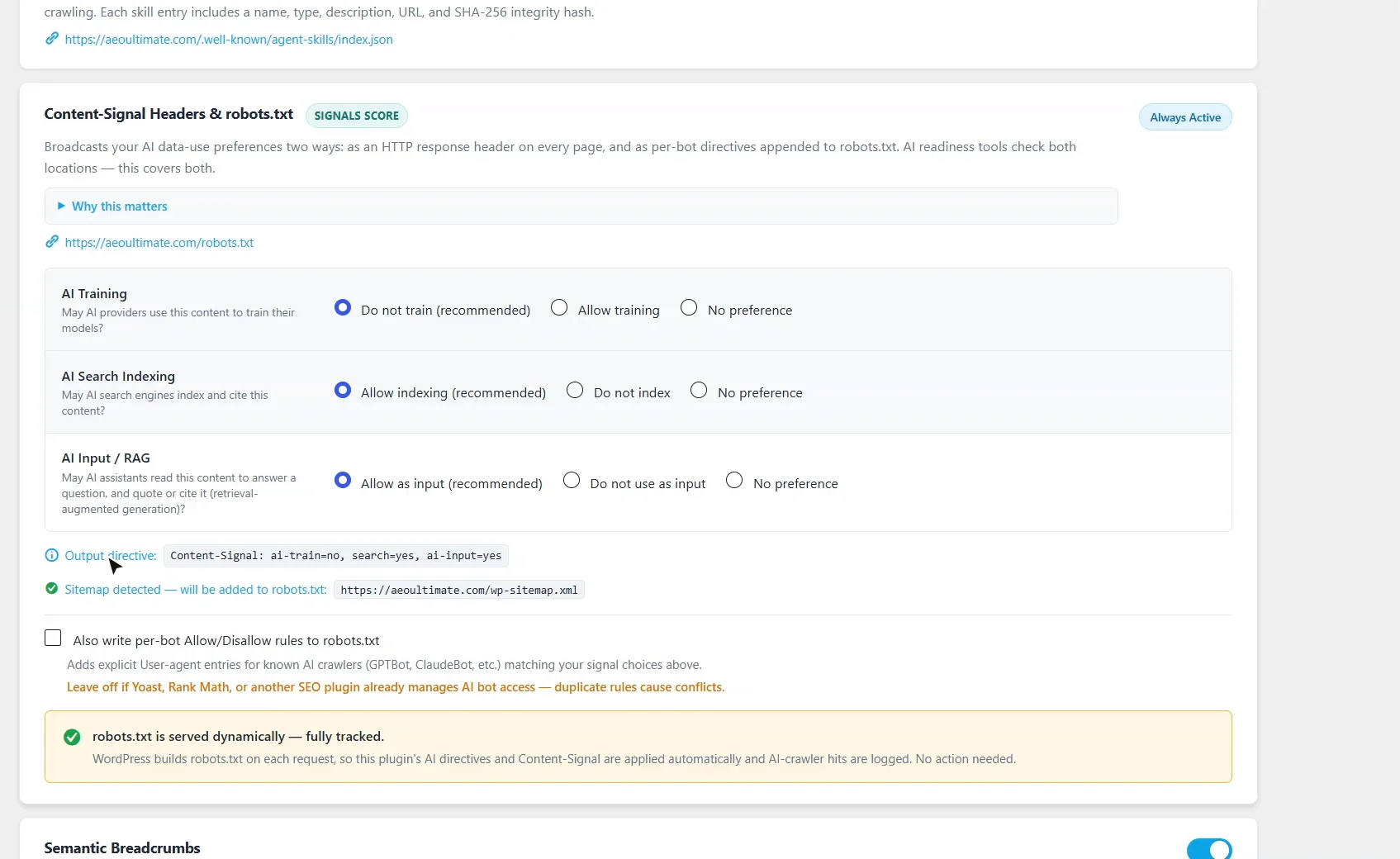Click 'Sitemap detected — will be added' text
This screenshot has height=859, width=1400.
[x=196, y=590]
